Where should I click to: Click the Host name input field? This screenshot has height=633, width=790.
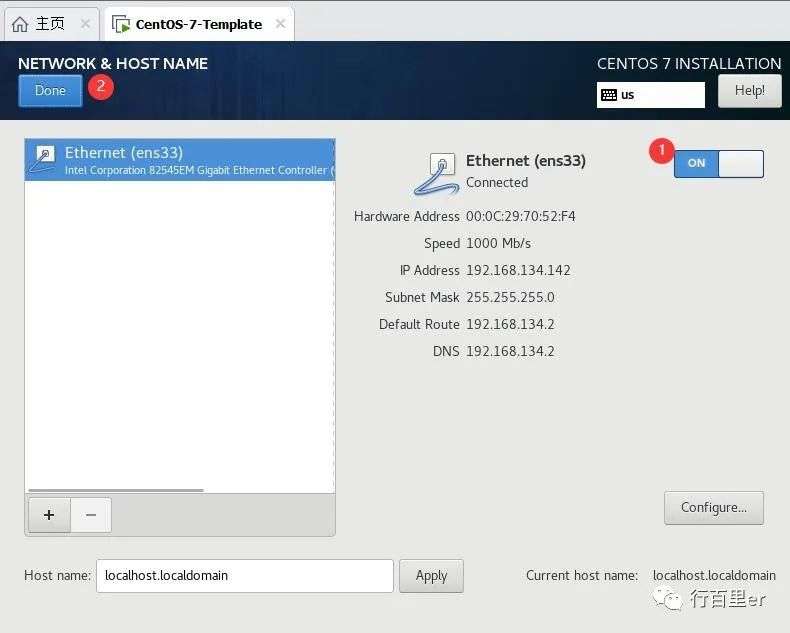point(245,576)
